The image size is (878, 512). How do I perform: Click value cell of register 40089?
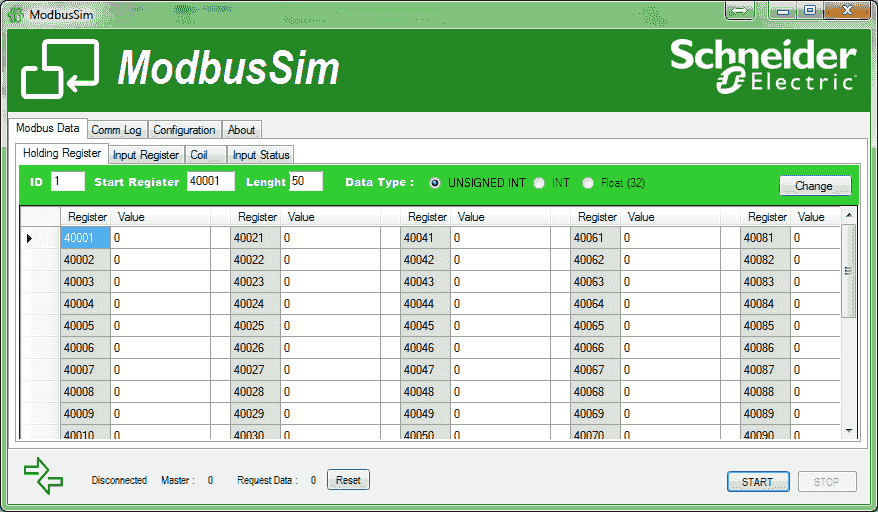tap(815, 414)
